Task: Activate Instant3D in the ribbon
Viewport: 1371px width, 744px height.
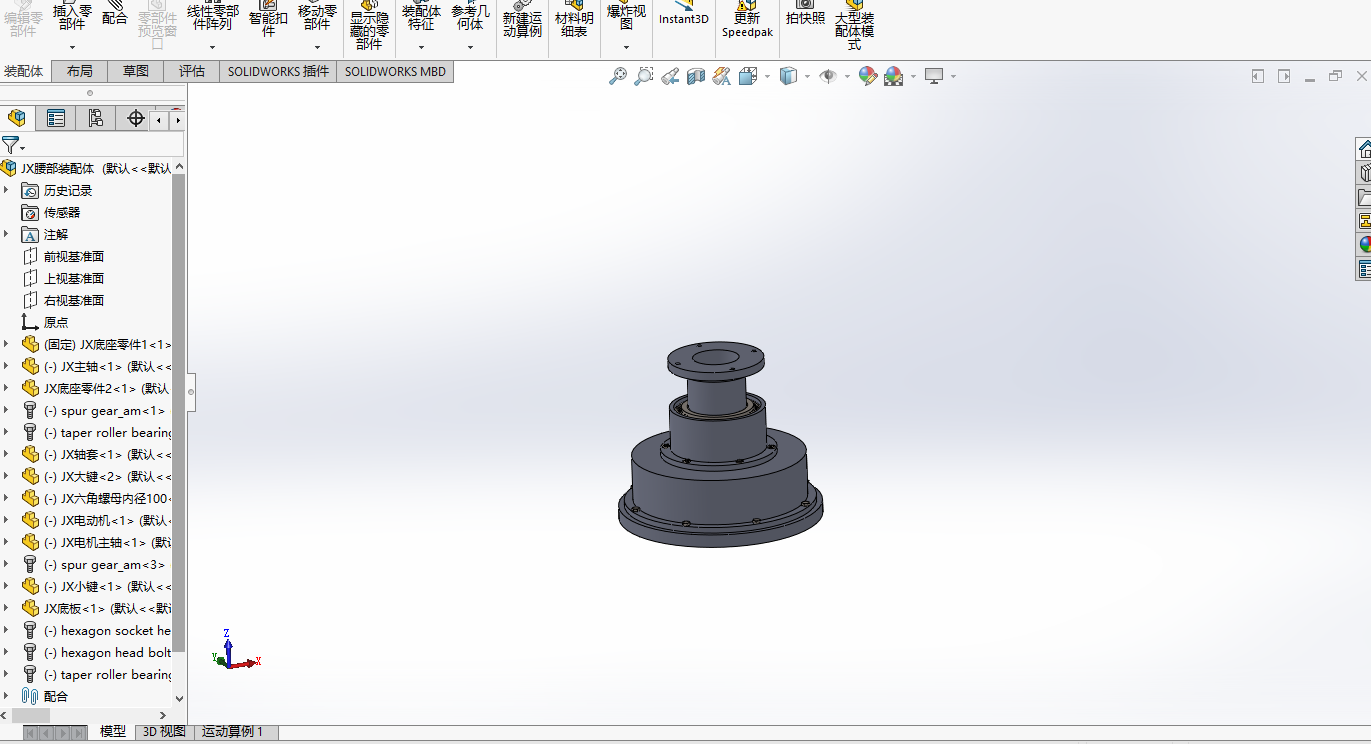Action: [x=683, y=18]
